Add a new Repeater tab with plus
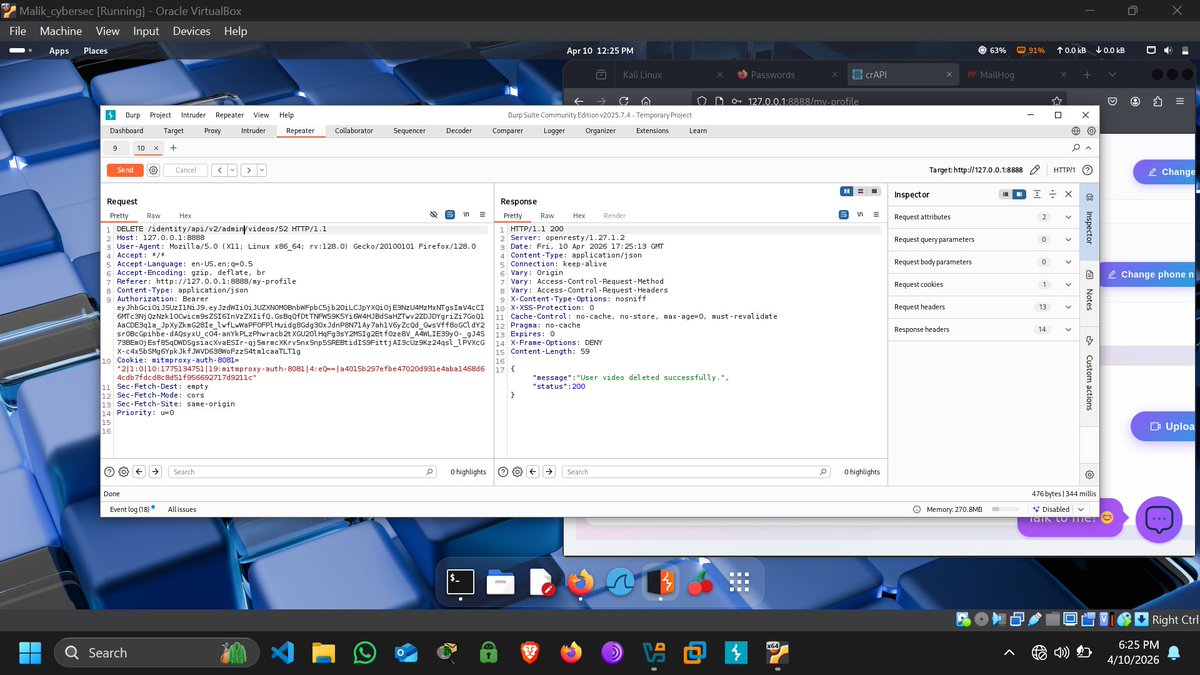This screenshot has height=675, width=1200. pyautogui.click(x=173, y=148)
